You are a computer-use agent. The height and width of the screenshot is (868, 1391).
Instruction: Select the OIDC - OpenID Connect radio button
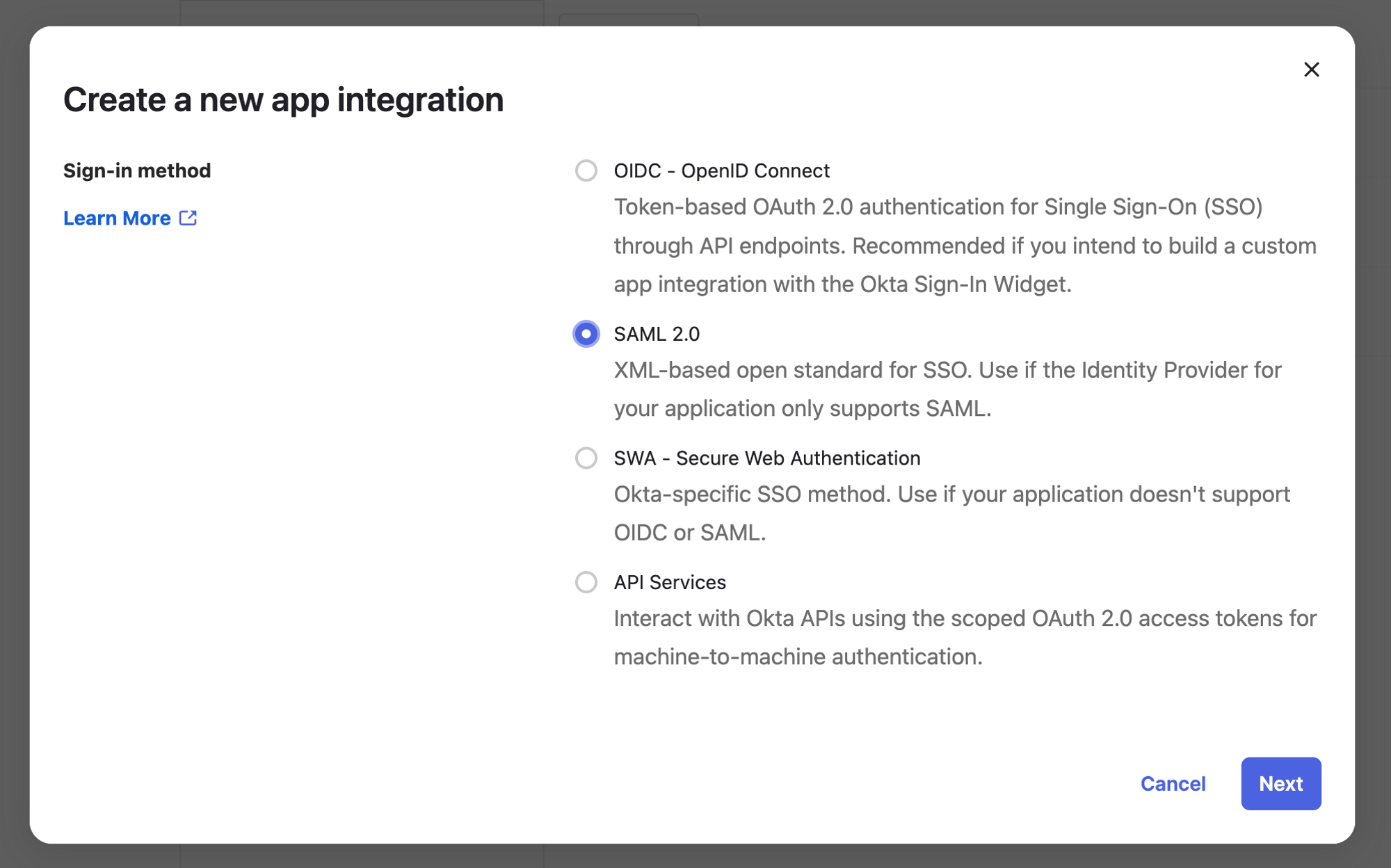click(x=586, y=170)
